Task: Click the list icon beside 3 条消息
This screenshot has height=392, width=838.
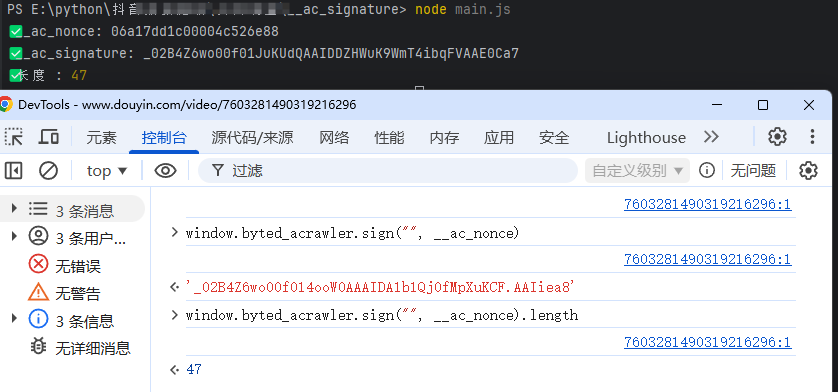Action: (x=38, y=209)
